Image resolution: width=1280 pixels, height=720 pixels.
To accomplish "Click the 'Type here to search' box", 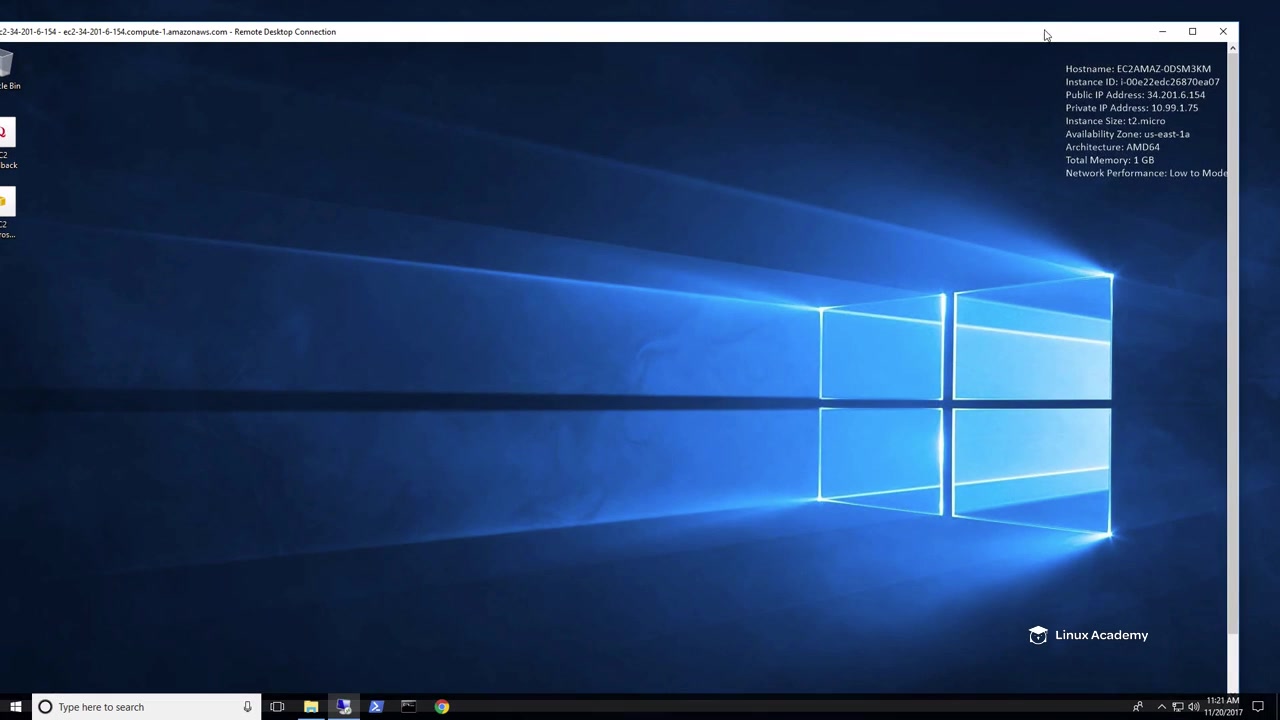I will tap(146, 707).
